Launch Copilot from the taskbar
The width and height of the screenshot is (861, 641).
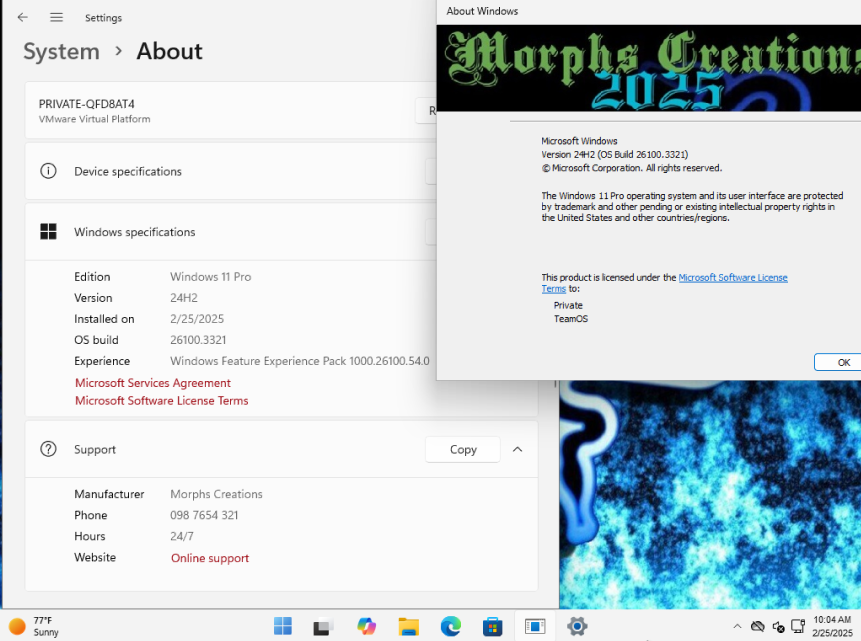click(x=366, y=626)
